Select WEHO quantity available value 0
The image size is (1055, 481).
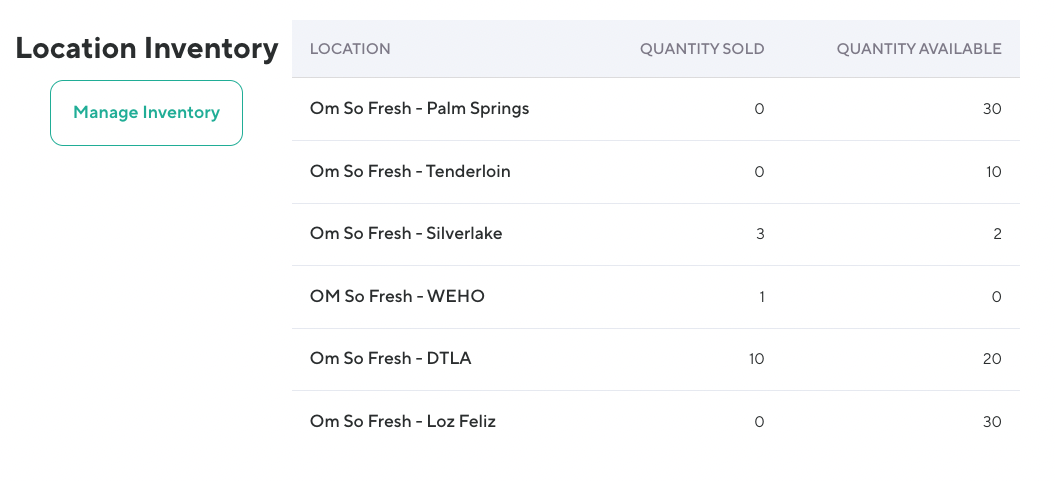[997, 297]
